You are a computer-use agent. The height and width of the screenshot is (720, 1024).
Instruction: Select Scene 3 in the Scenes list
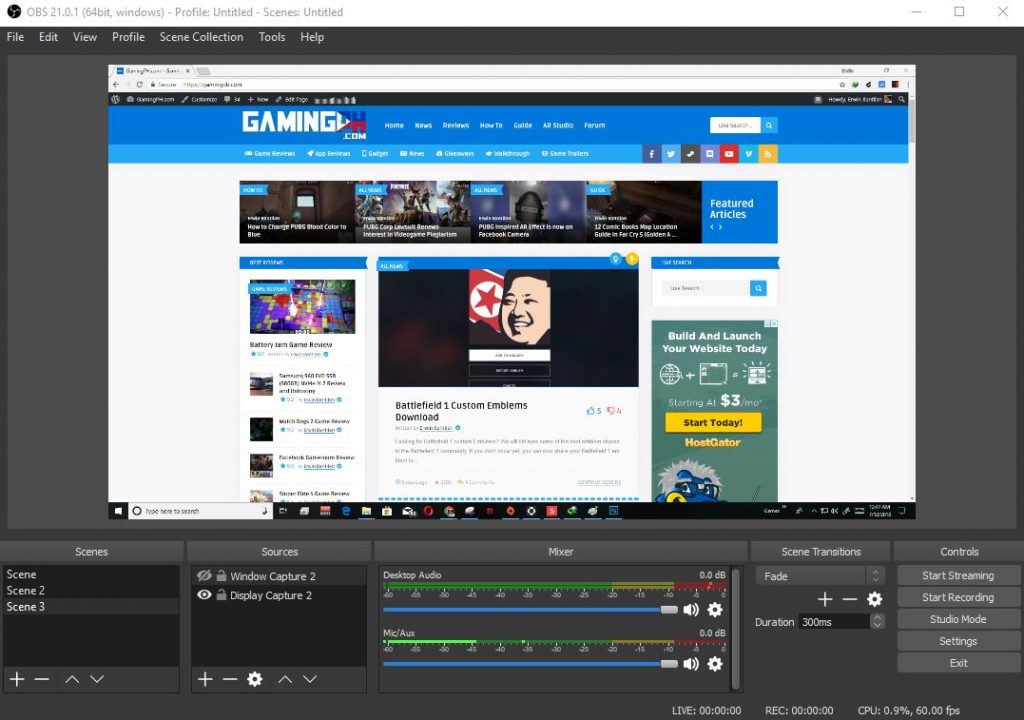[x=91, y=607]
